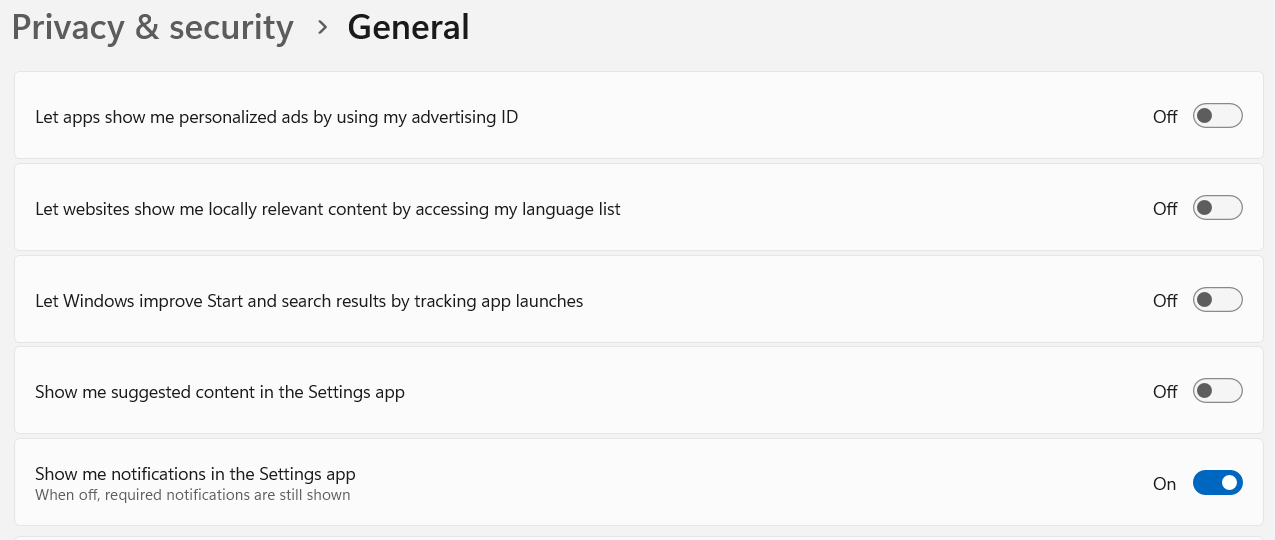1275x540 pixels.
Task: Click the "Let Windows improve Start and search" label
Action: 308,301
